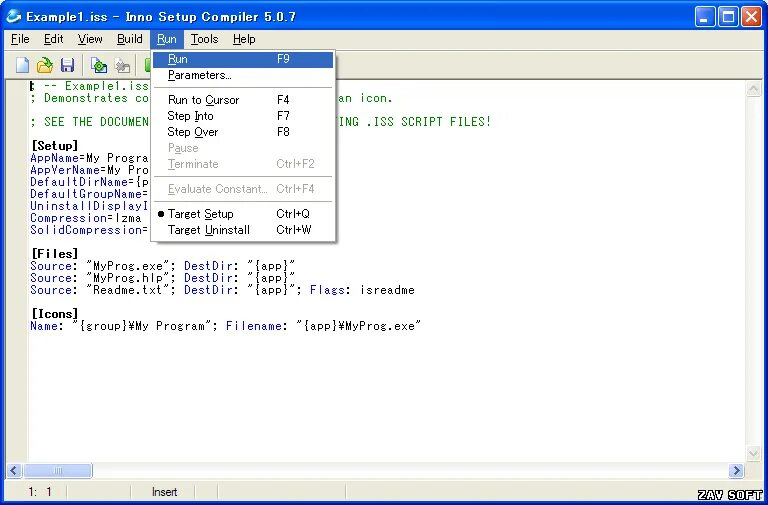Click the Inno Setup title bar icon
This screenshot has width=768, height=505.
(x=14, y=16)
